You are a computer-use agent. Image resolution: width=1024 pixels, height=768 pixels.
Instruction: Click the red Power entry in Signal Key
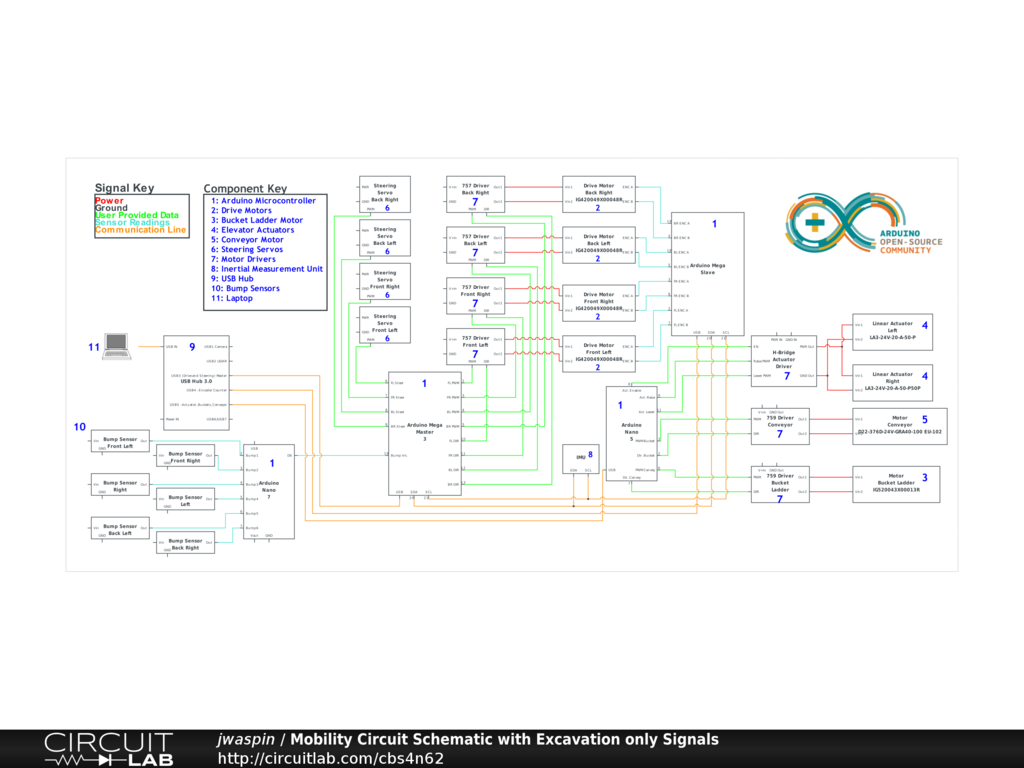(110, 201)
